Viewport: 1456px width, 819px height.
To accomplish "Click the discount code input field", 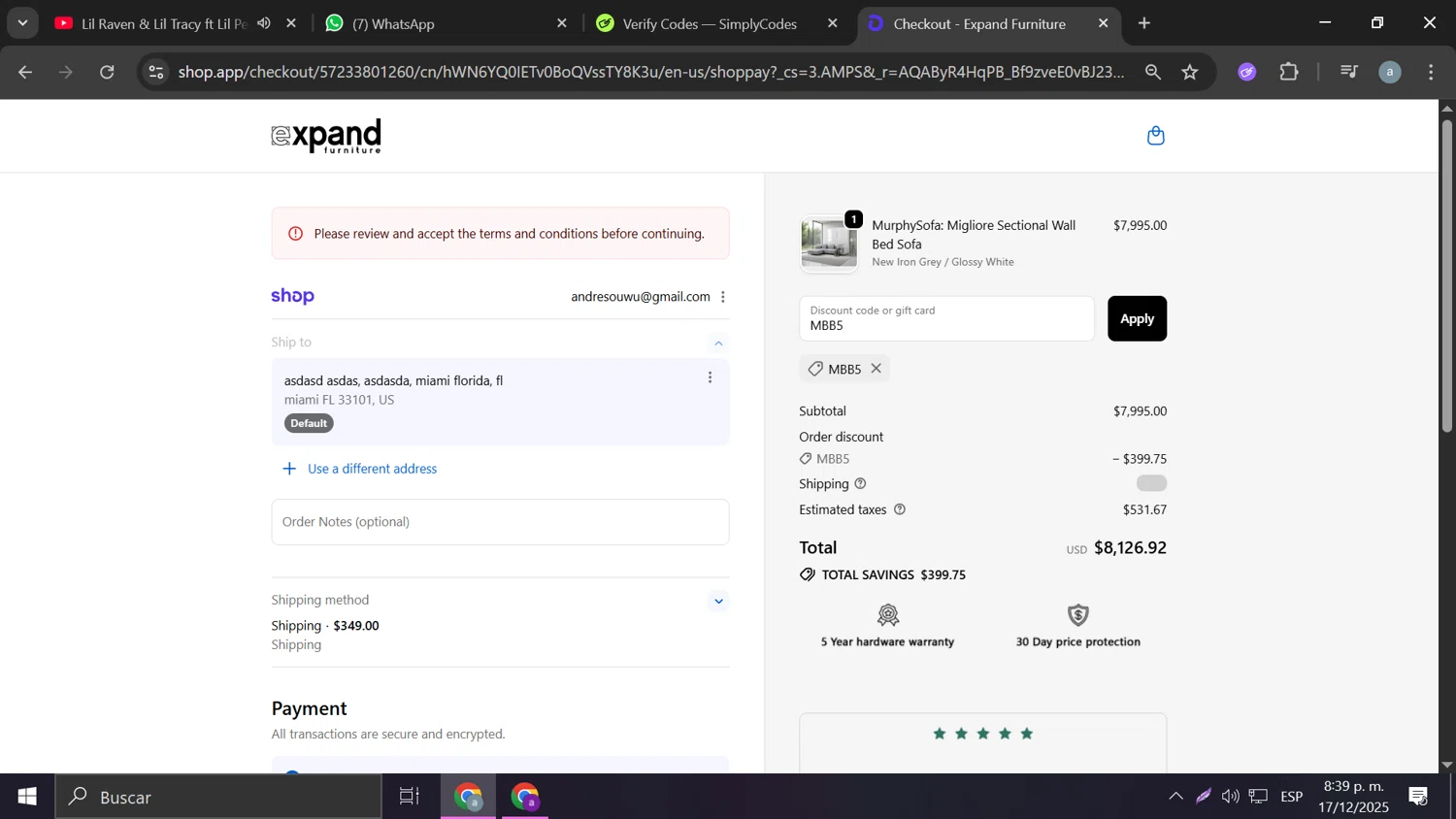I will (x=946, y=318).
